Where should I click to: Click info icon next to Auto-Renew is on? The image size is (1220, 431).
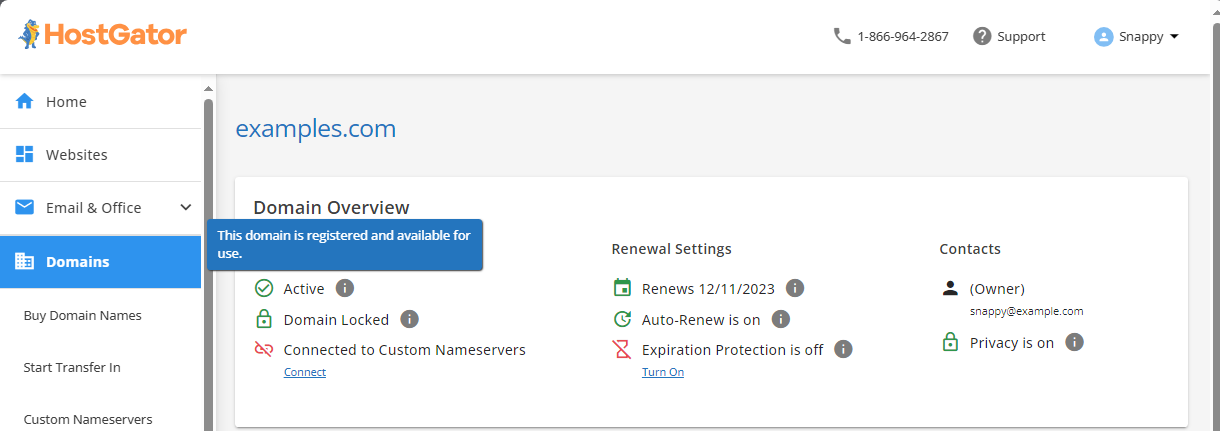click(x=781, y=319)
